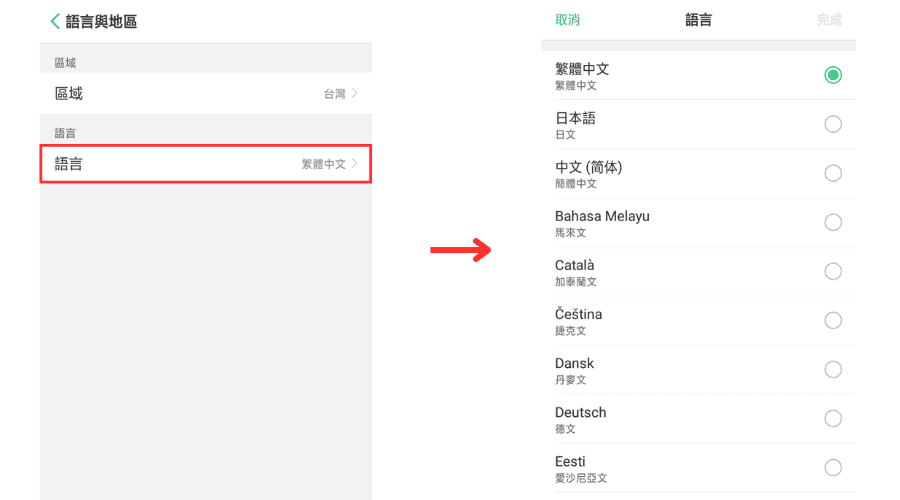Select the 中文 (简体) radio button

click(x=833, y=173)
